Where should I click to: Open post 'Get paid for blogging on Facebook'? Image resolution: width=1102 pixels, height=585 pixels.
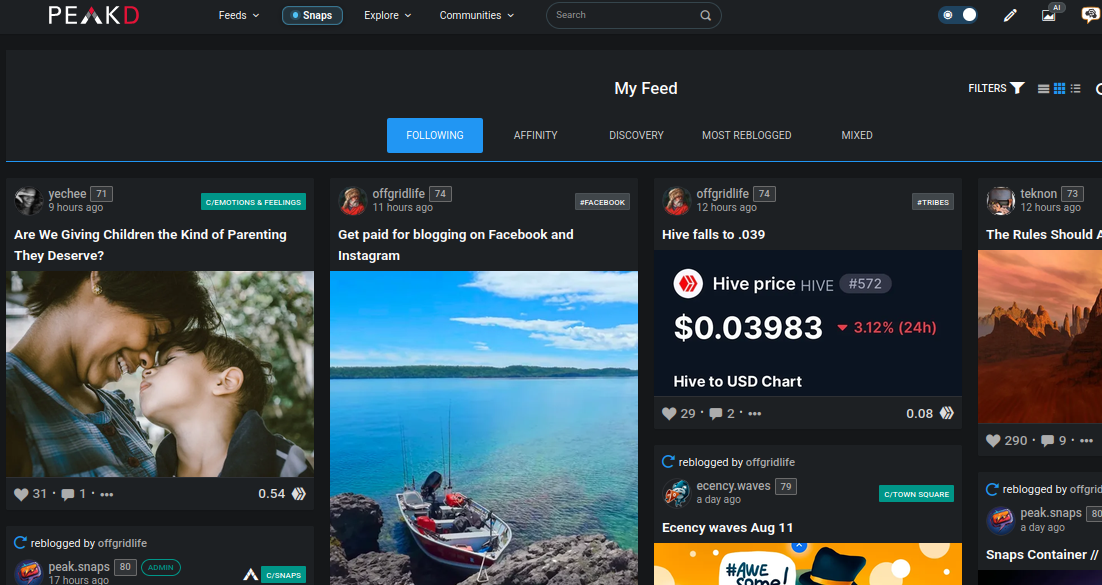coord(455,245)
